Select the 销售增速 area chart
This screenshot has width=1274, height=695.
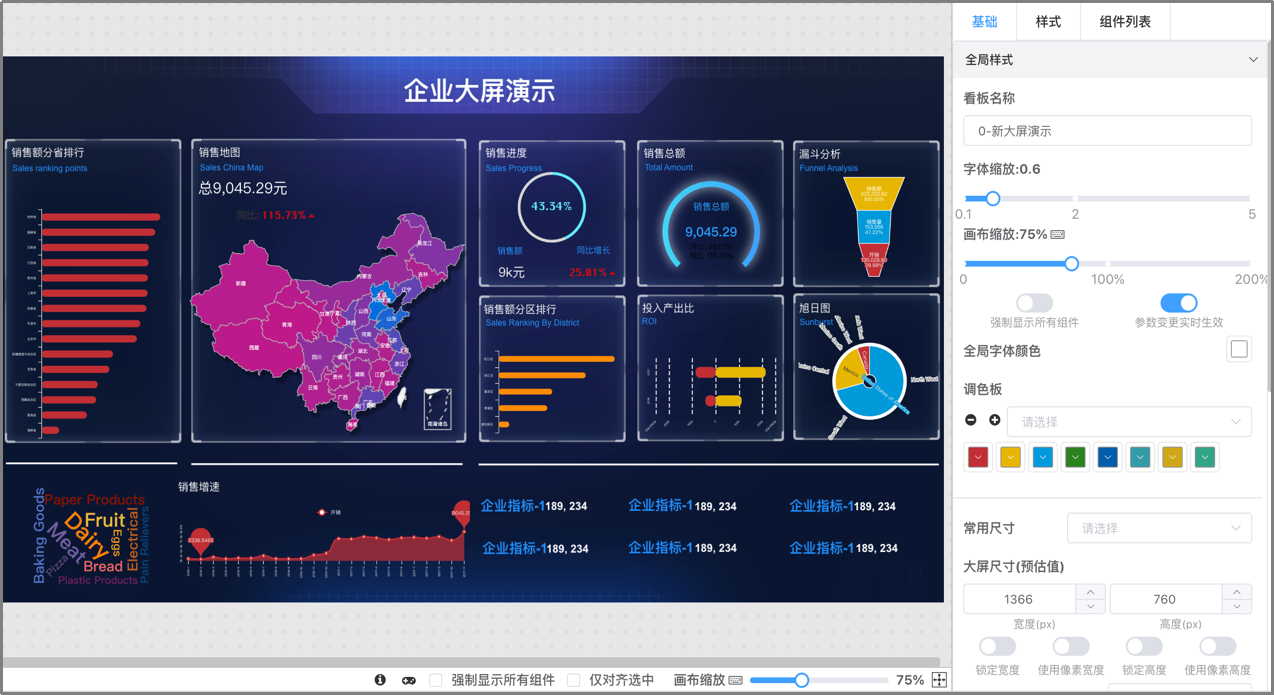pyautogui.click(x=324, y=530)
